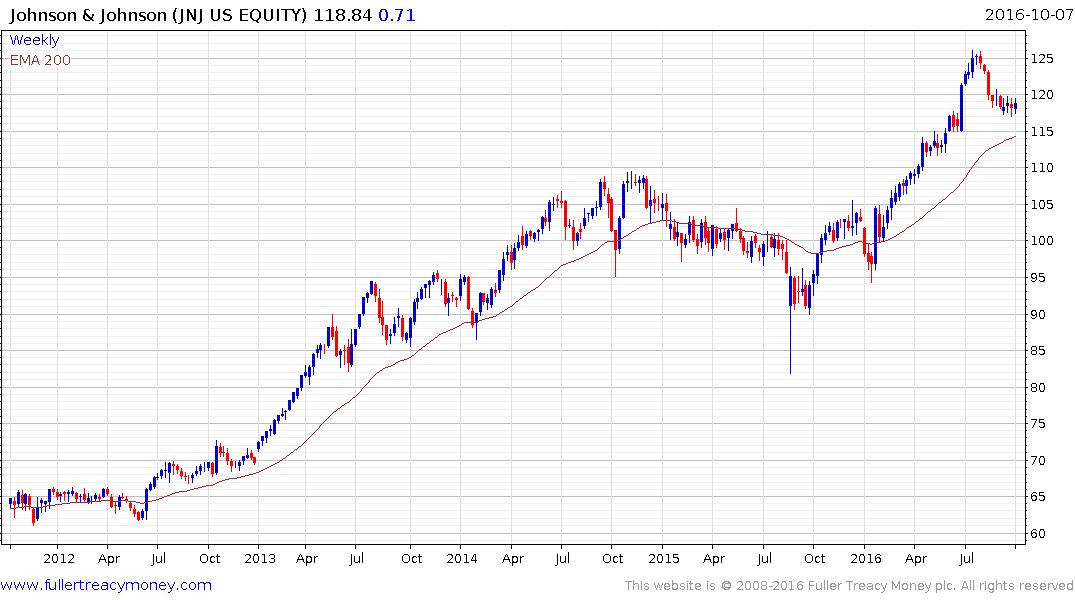The image size is (1075, 600).
Task: Select the copyright notice text
Action: tap(849, 586)
